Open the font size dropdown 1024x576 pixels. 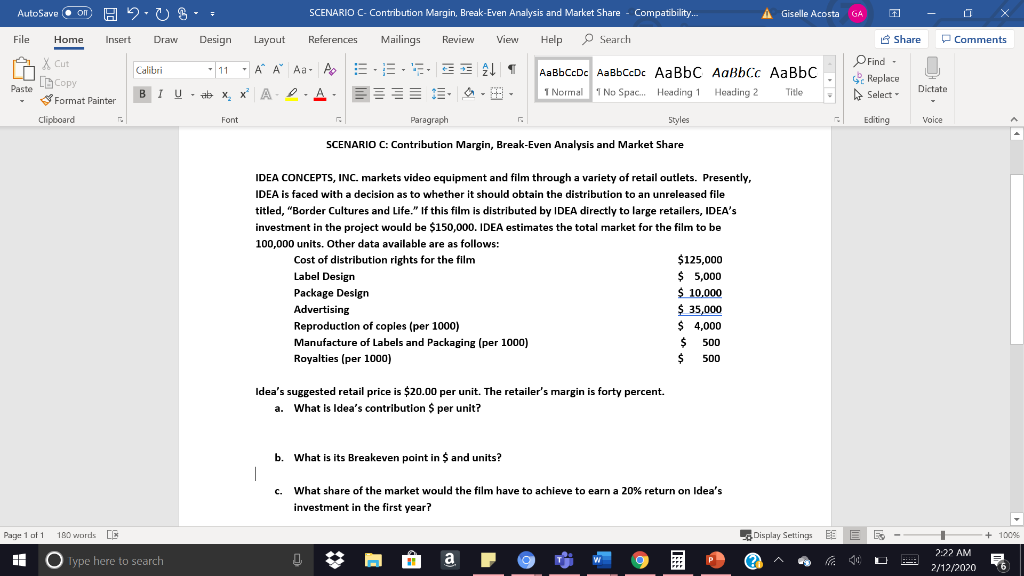[x=245, y=69]
